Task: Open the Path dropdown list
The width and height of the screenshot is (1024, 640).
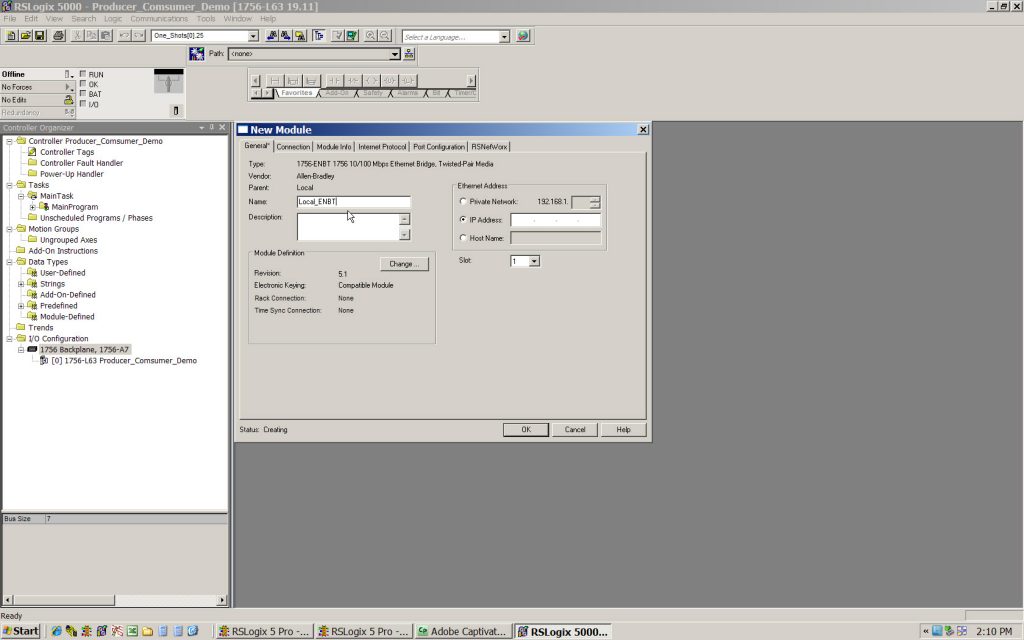Action: [394, 54]
